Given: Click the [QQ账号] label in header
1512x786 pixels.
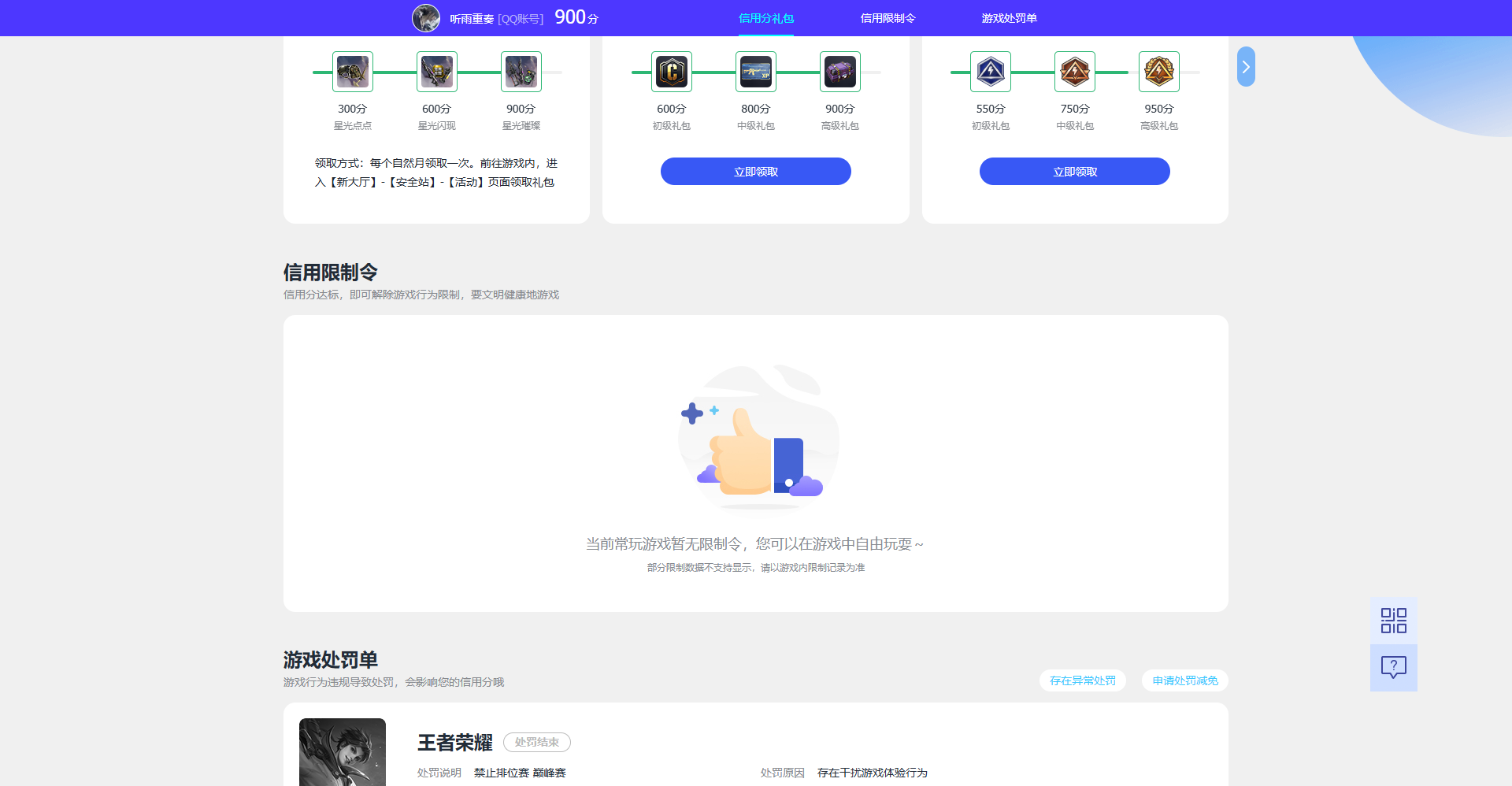Looking at the screenshot, I should tap(521, 19).
